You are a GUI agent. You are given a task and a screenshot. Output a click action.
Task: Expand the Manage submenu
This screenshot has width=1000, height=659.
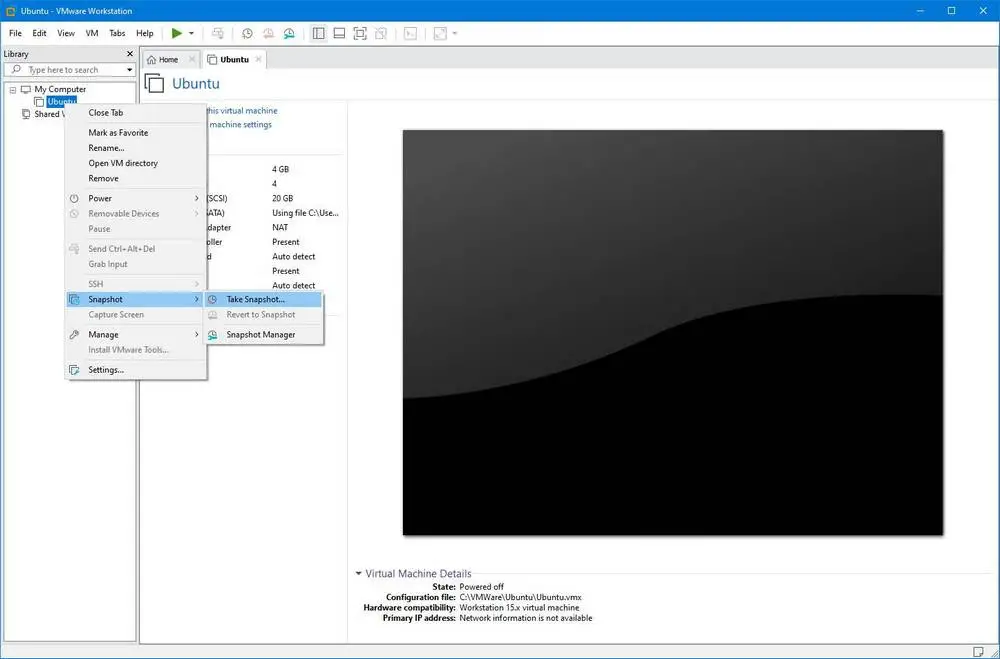point(136,334)
